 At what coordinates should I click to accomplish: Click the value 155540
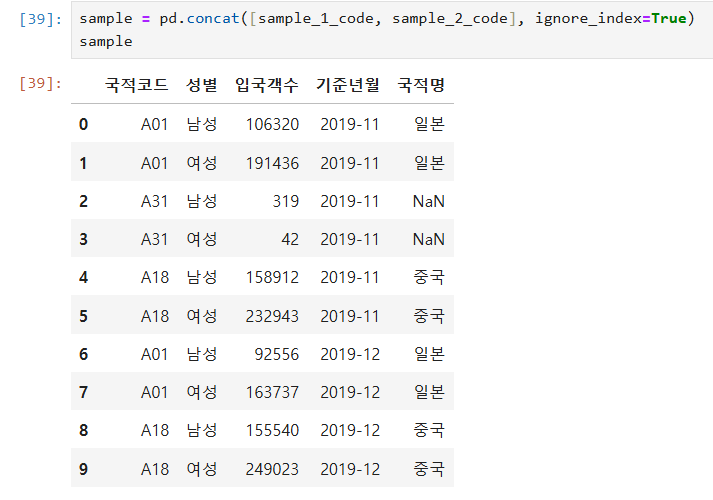click(272, 430)
